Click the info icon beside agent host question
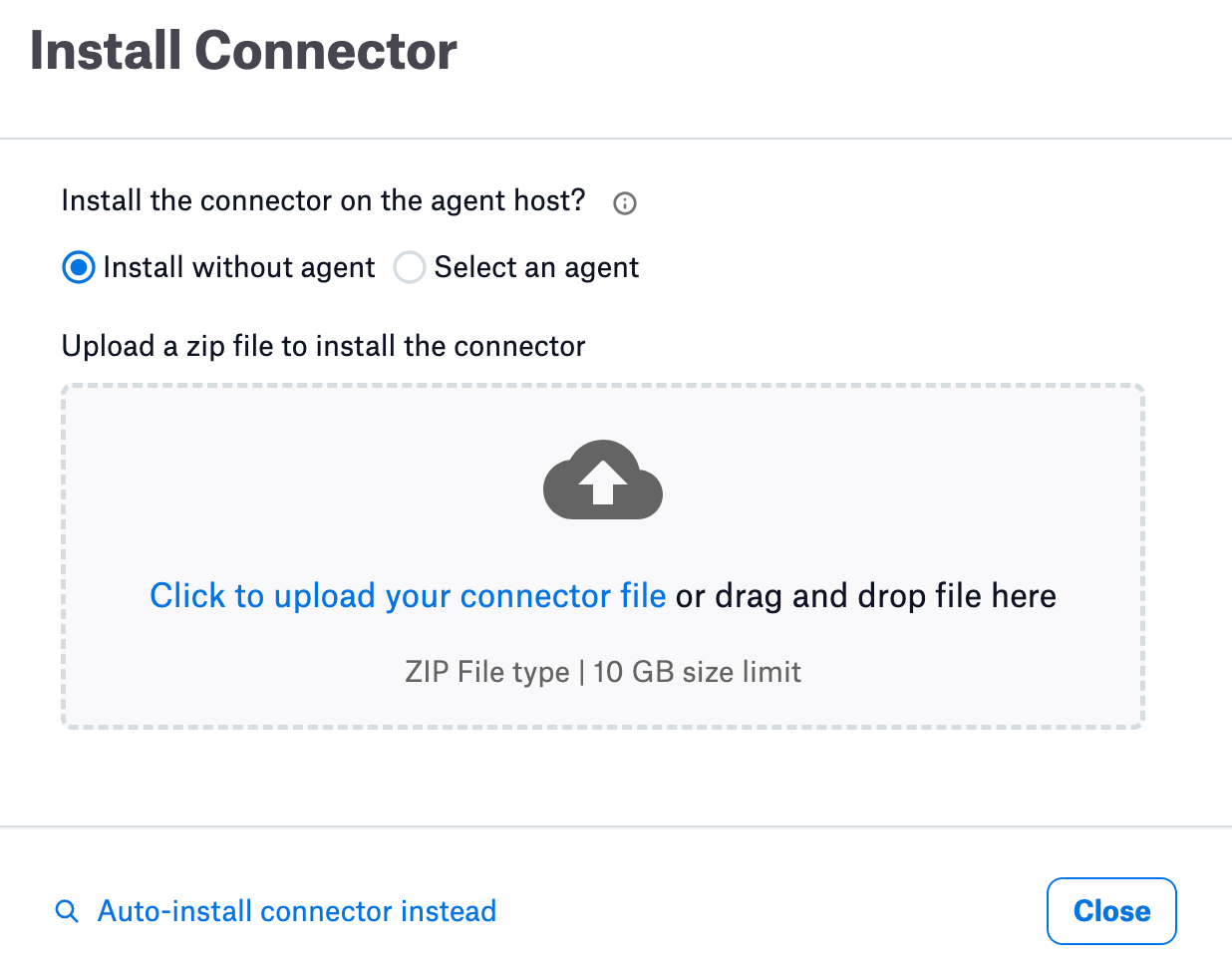This screenshot has width=1232, height=968. (x=625, y=203)
